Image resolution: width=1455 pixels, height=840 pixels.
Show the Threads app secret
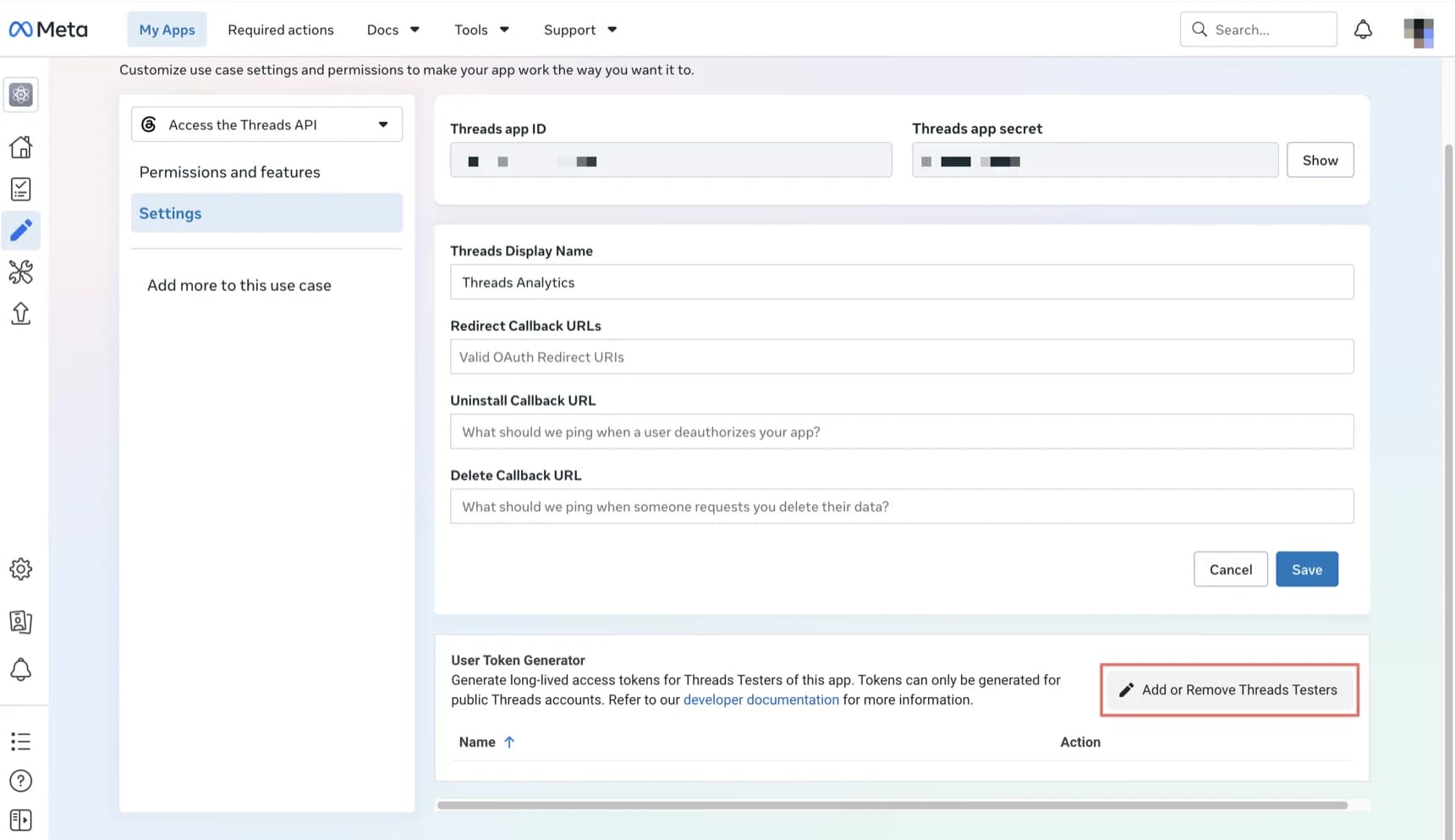pyautogui.click(x=1320, y=160)
